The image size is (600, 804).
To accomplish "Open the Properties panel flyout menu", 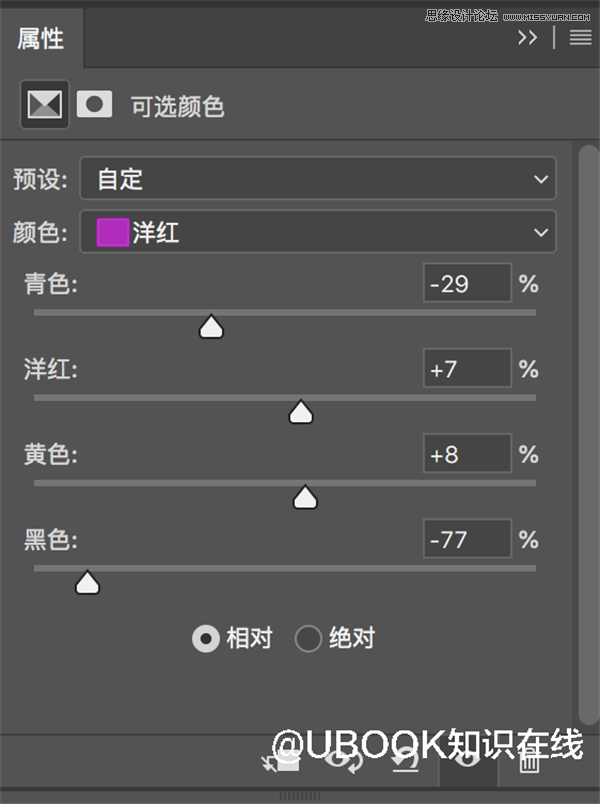I will pyautogui.click(x=581, y=38).
